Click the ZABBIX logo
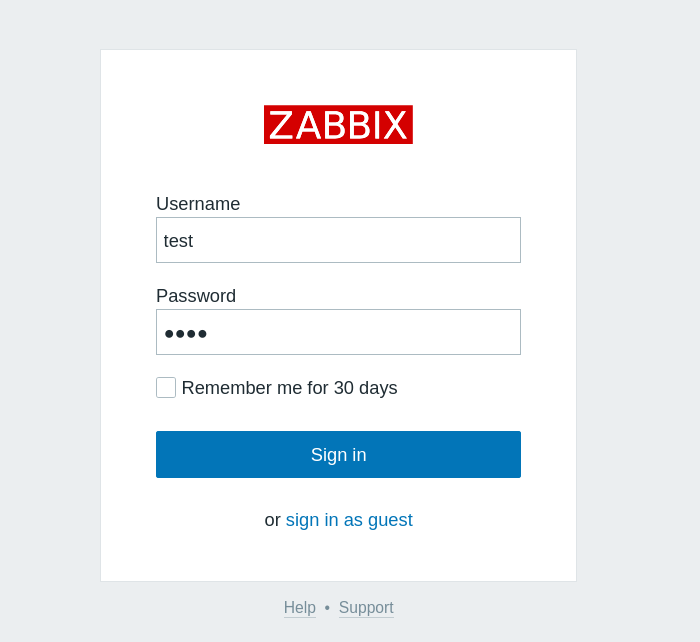 [338, 125]
